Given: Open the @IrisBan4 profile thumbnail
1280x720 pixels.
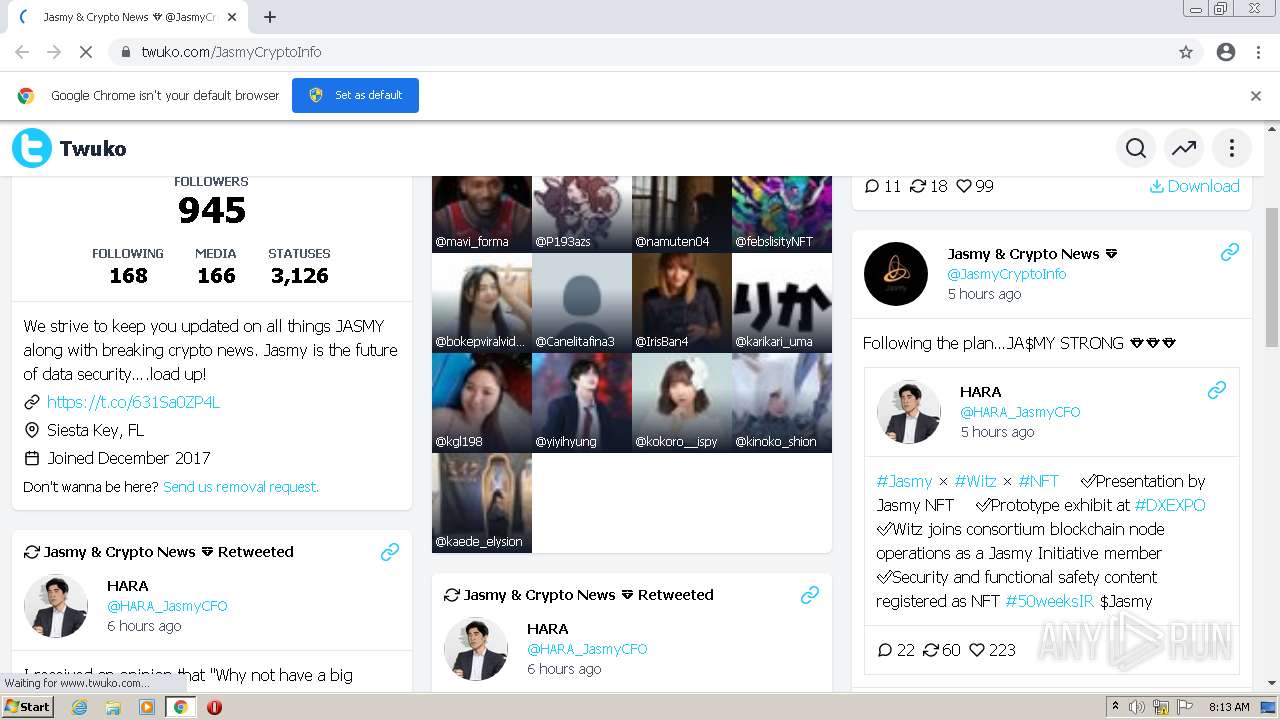Looking at the screenshot, I should click(682, 303).
